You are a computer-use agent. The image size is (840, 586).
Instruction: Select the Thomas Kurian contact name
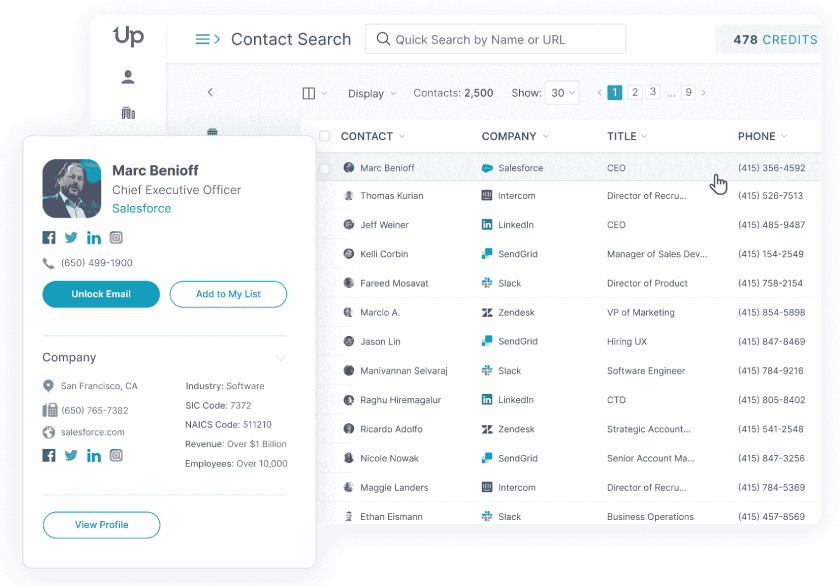point(392,196)
